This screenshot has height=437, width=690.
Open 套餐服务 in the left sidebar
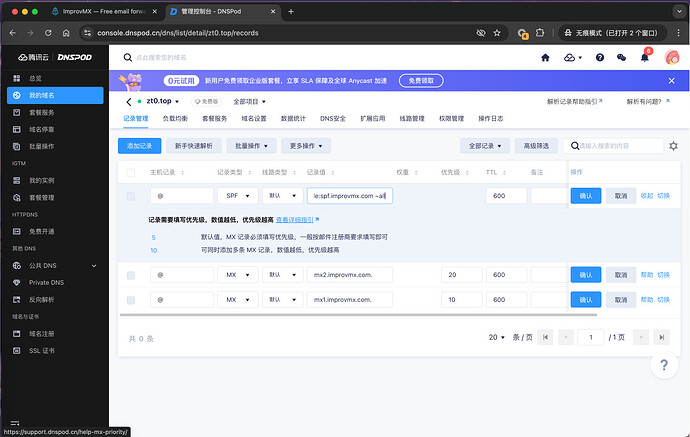coord(41,114)
